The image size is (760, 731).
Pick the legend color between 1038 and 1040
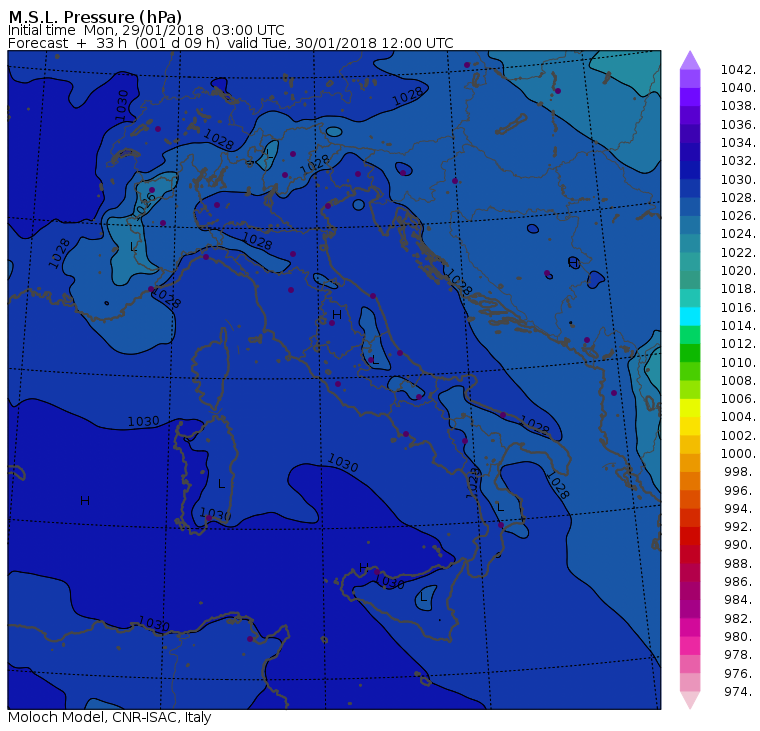[690, 97]
